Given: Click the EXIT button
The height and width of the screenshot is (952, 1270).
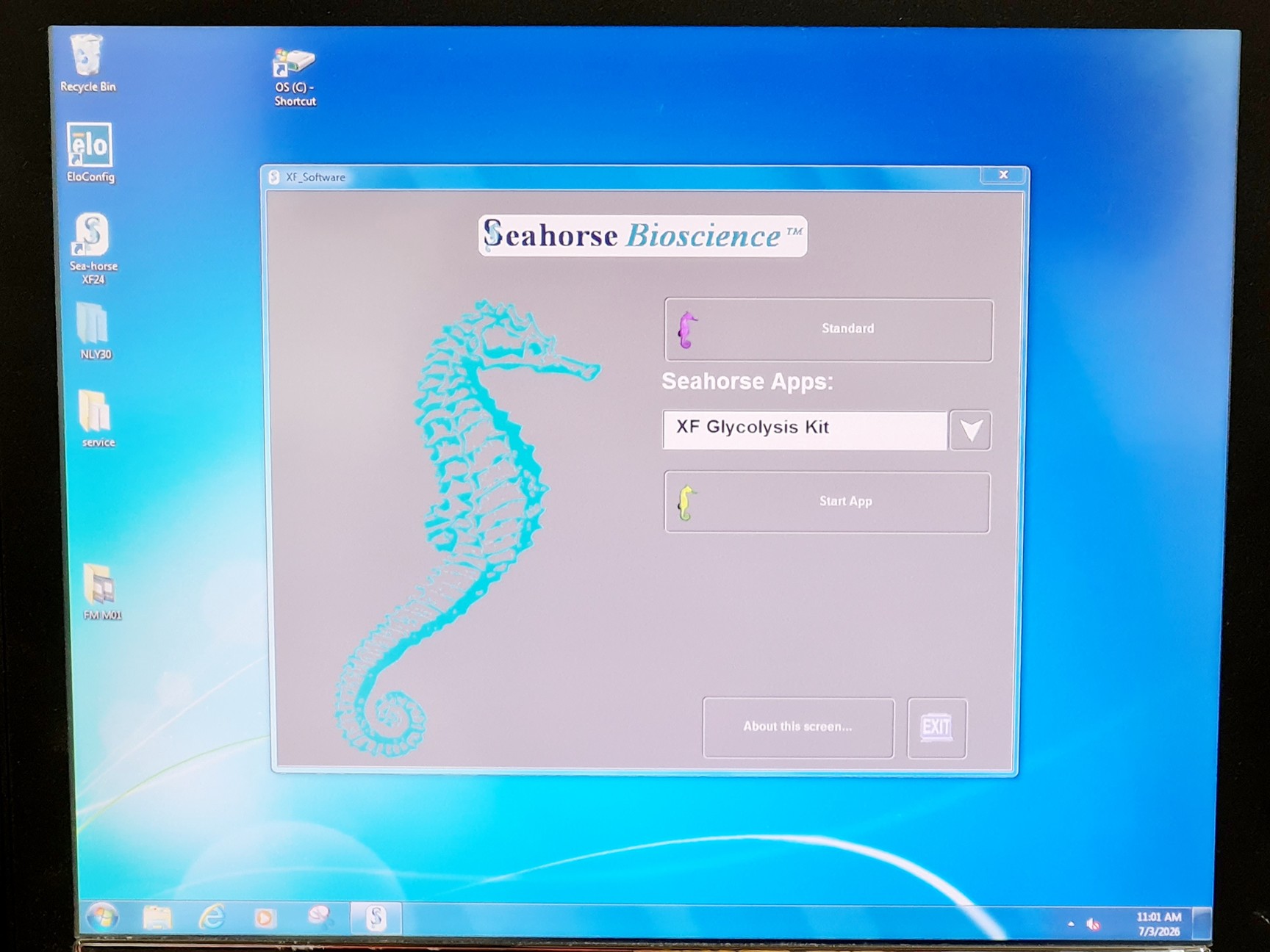Looking at the screenshot, I should click(x=937, y=728).
